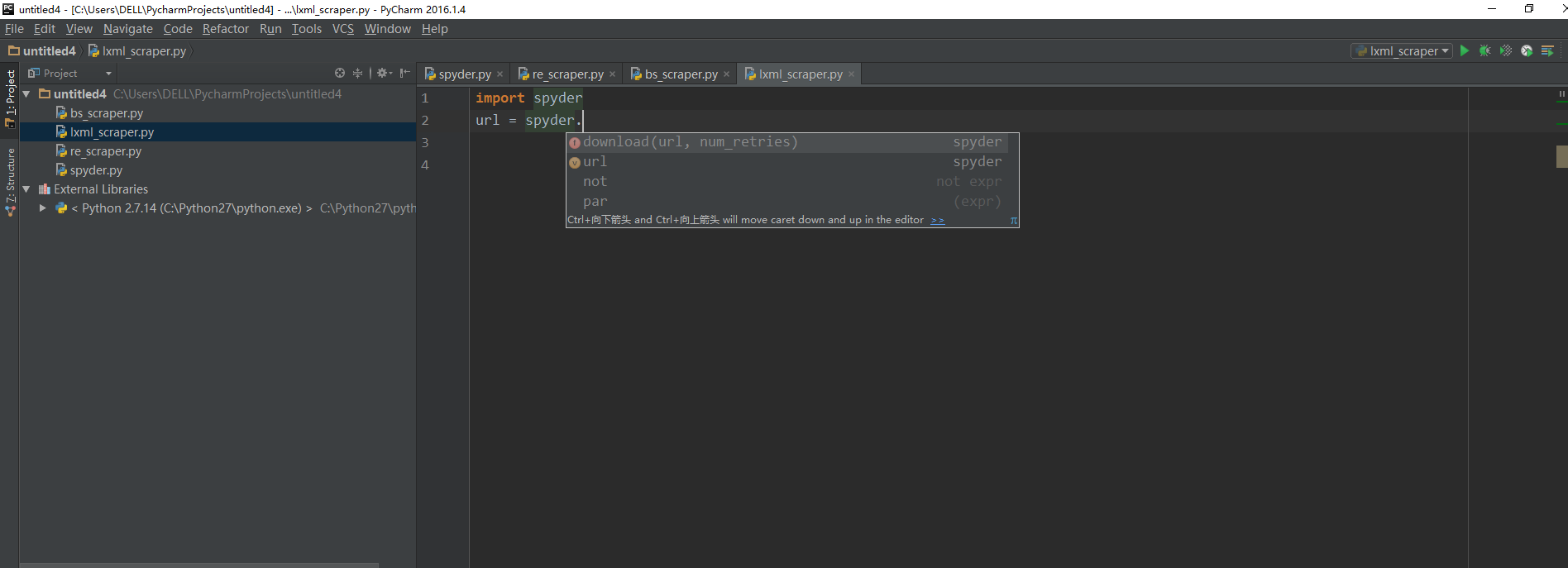Viewport: 1568px width, 568px height.
Task: Select External Libraries in project tree
Action: pos(101,189)
